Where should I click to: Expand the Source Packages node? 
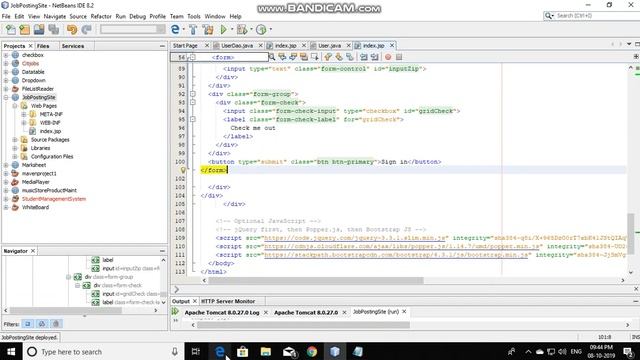click(x=15, y=140)
